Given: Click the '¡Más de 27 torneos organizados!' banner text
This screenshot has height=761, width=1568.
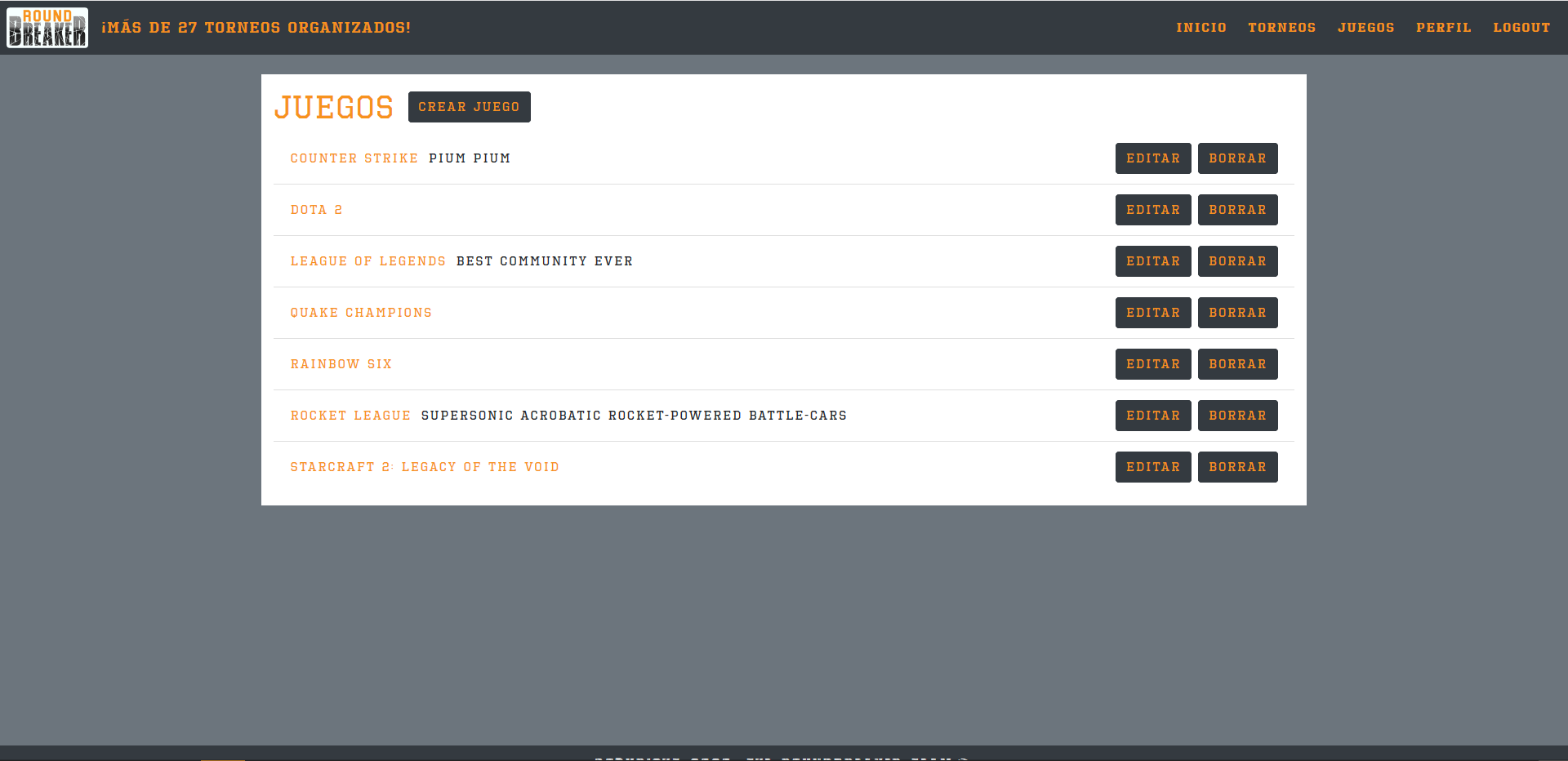Looking at the screenshot, I should pyautogui.click(x=256, y=28).
